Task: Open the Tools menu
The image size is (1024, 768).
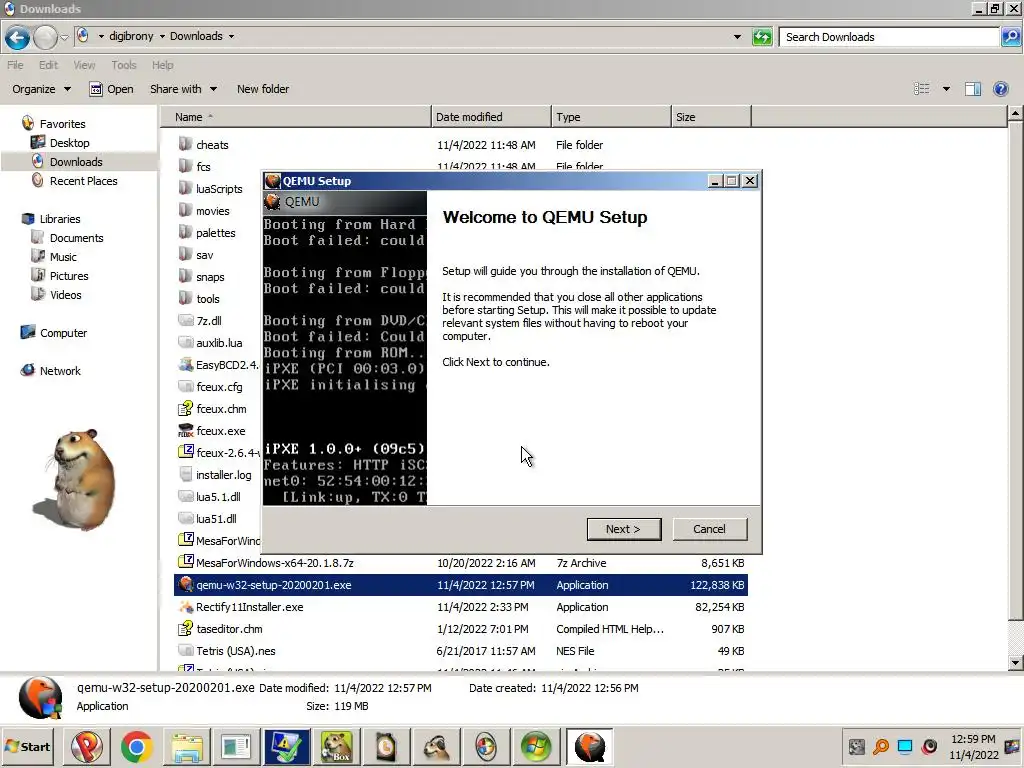Action: [x=123, y=65]
